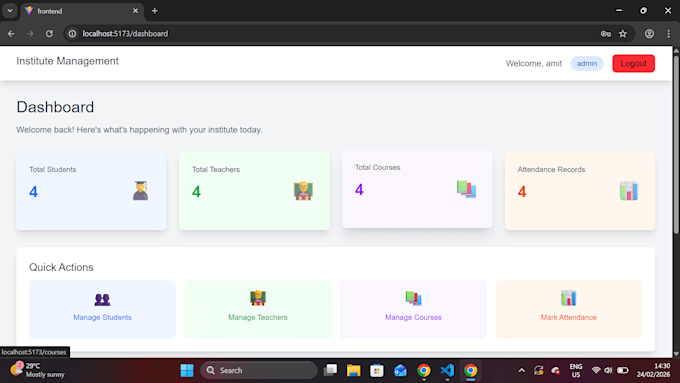Image resolution: width=680 pixels, height=383 pixels.
Task: Open Manage Students quick action
Action: [102, 309]
